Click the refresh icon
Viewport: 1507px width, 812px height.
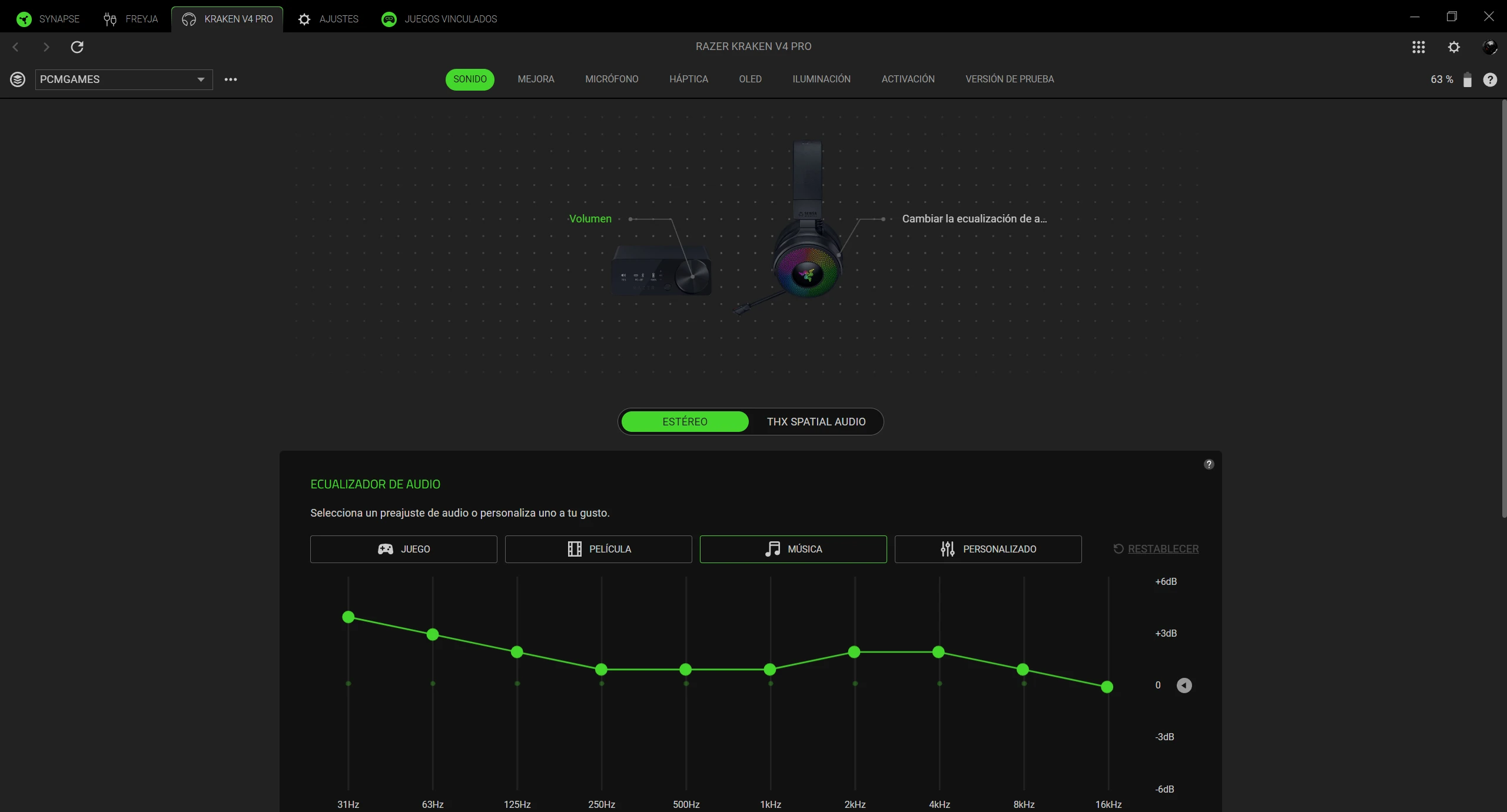(77, 47)
